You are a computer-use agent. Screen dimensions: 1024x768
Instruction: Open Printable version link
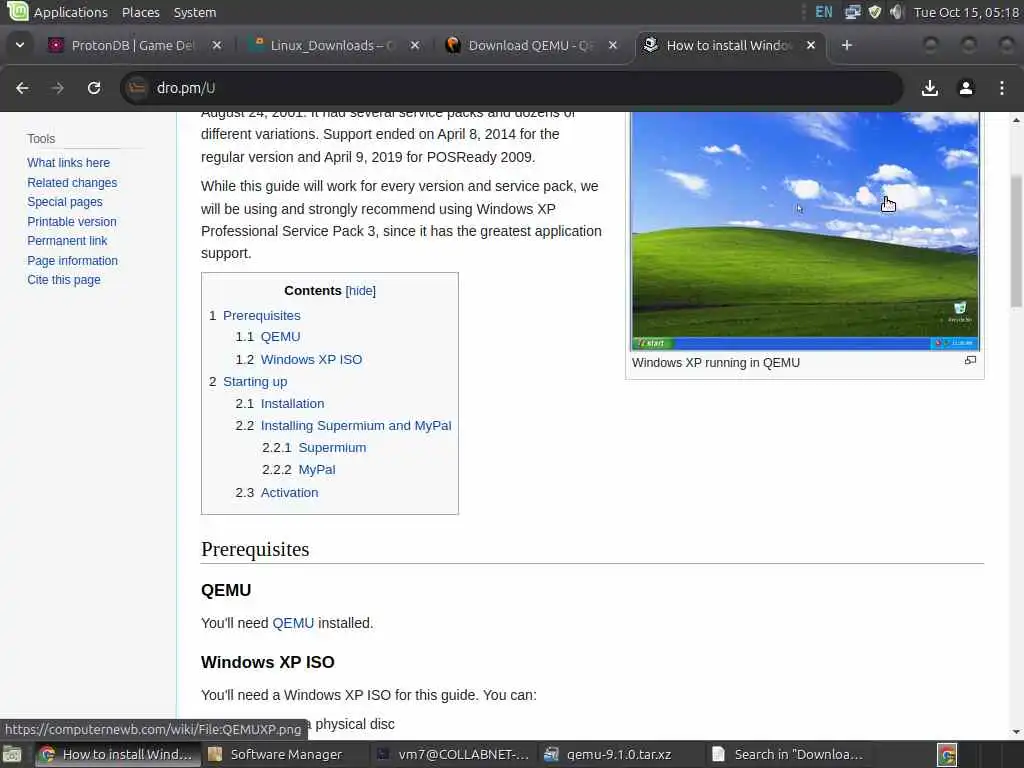pos(72,221)
